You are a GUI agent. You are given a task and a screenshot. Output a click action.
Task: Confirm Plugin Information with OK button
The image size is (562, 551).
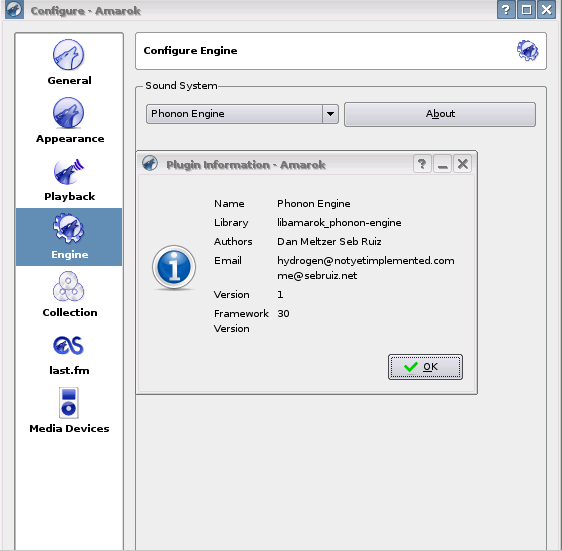pyautogui.click(x=425, y=367)
